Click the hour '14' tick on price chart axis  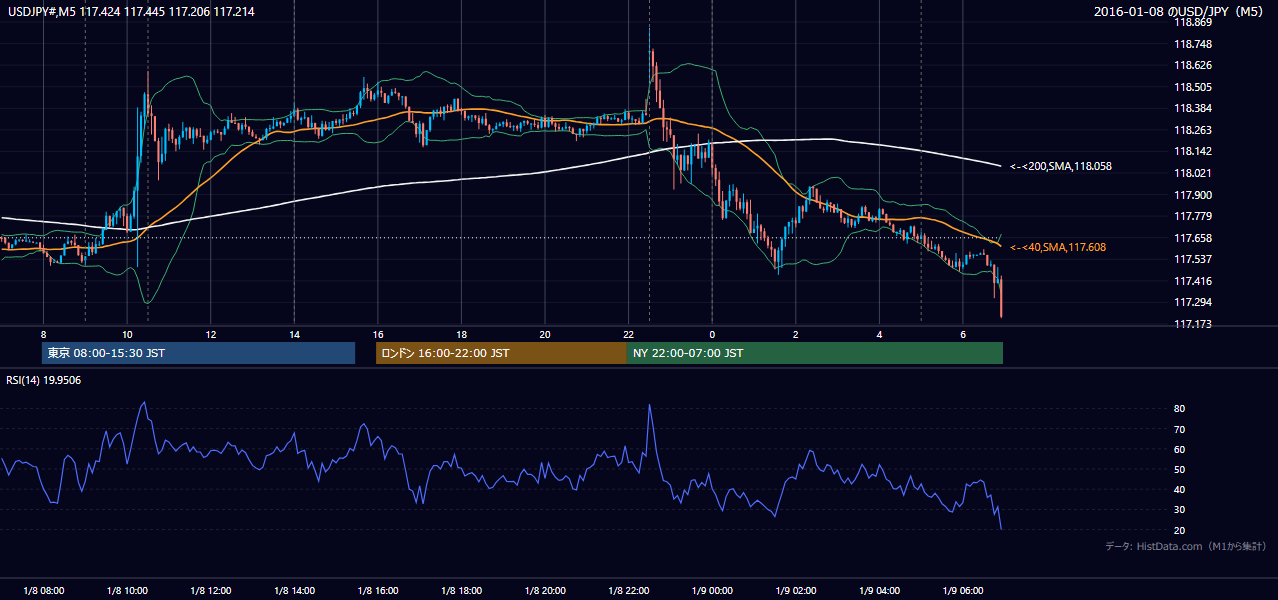pyautogui.click(x=294, y=334)
